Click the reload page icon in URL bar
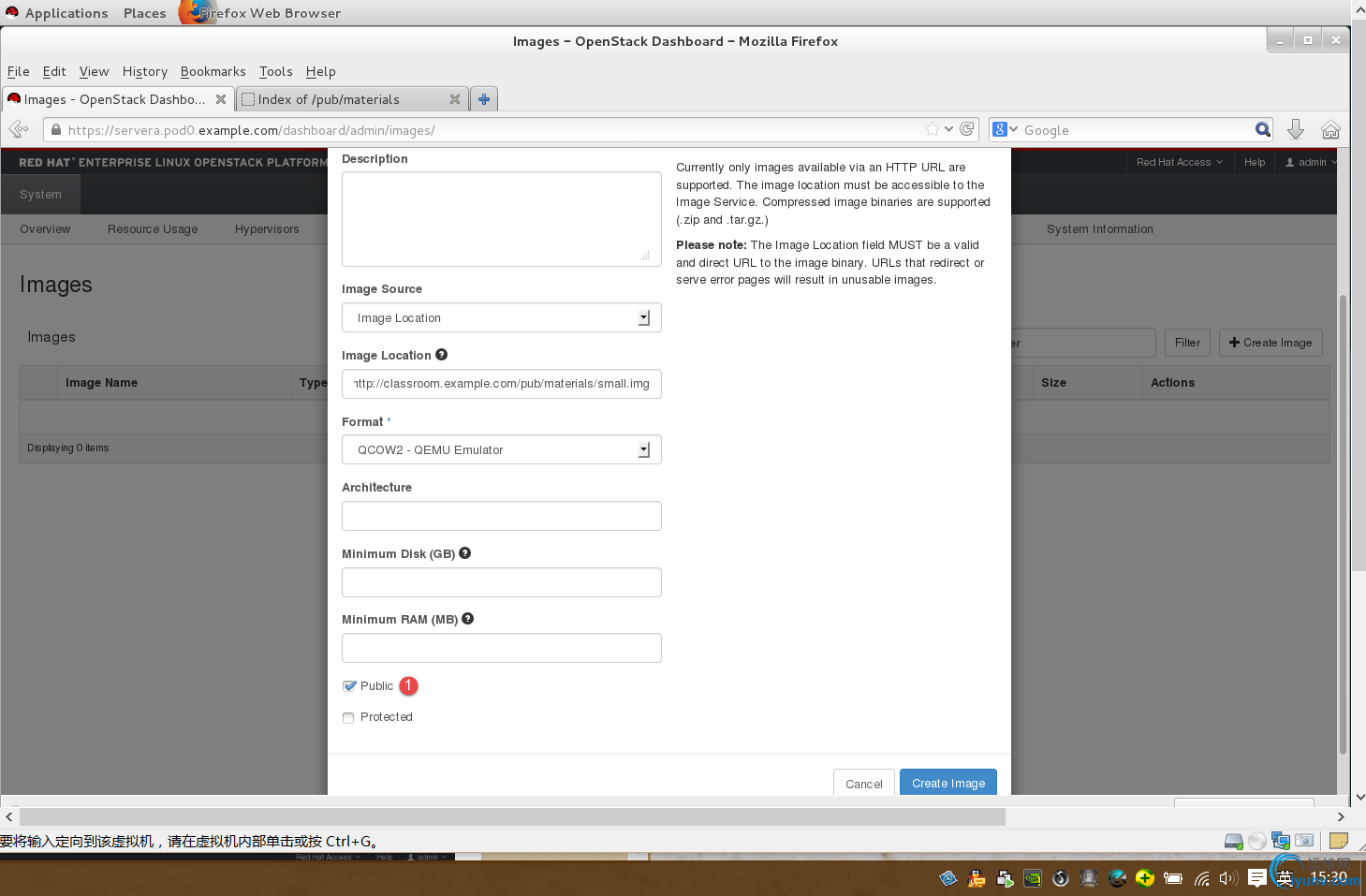Screen dimensions: 1366x896 (x=967, y=129)
